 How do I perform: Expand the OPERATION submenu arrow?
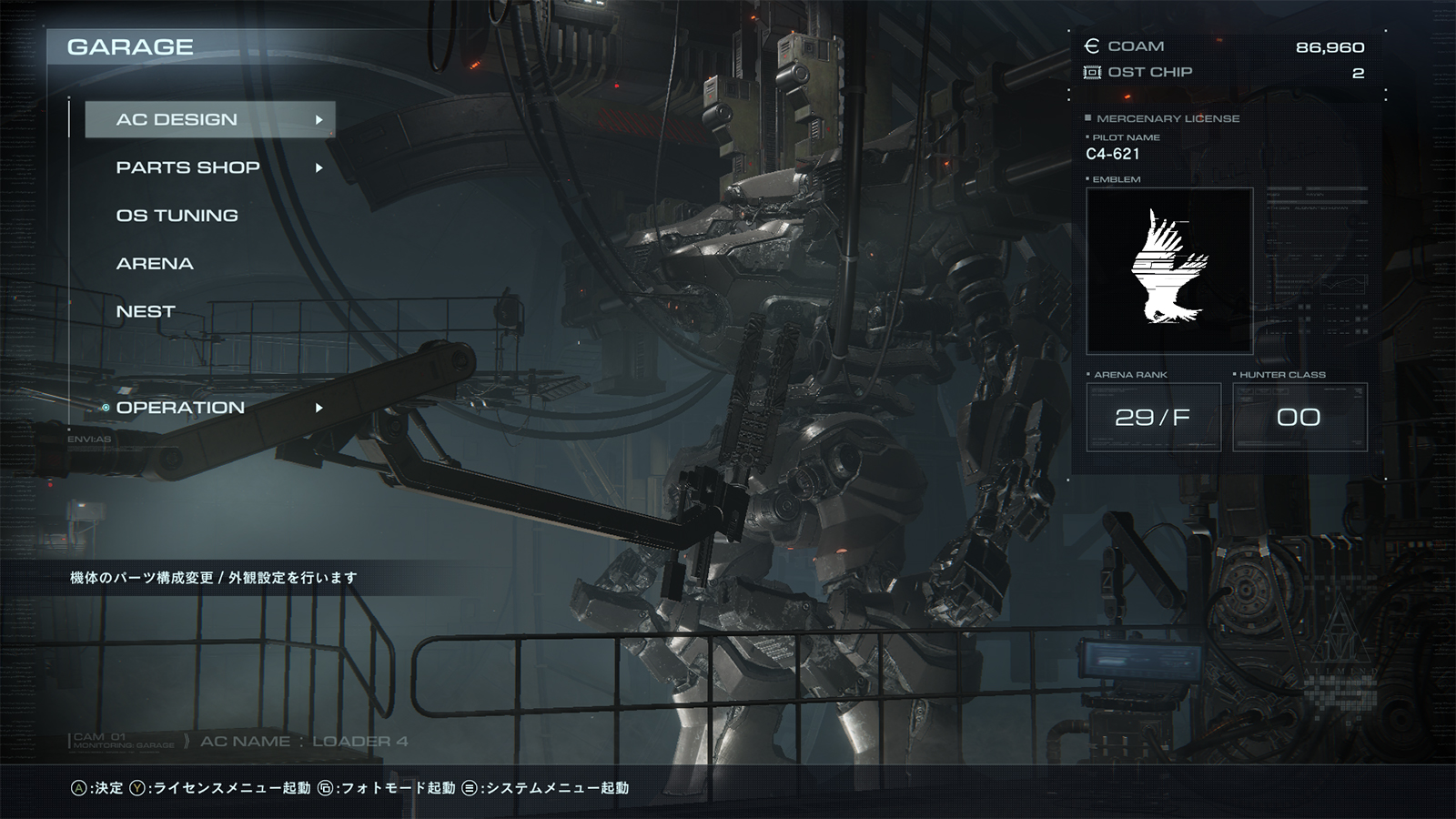tap(318, 408)
